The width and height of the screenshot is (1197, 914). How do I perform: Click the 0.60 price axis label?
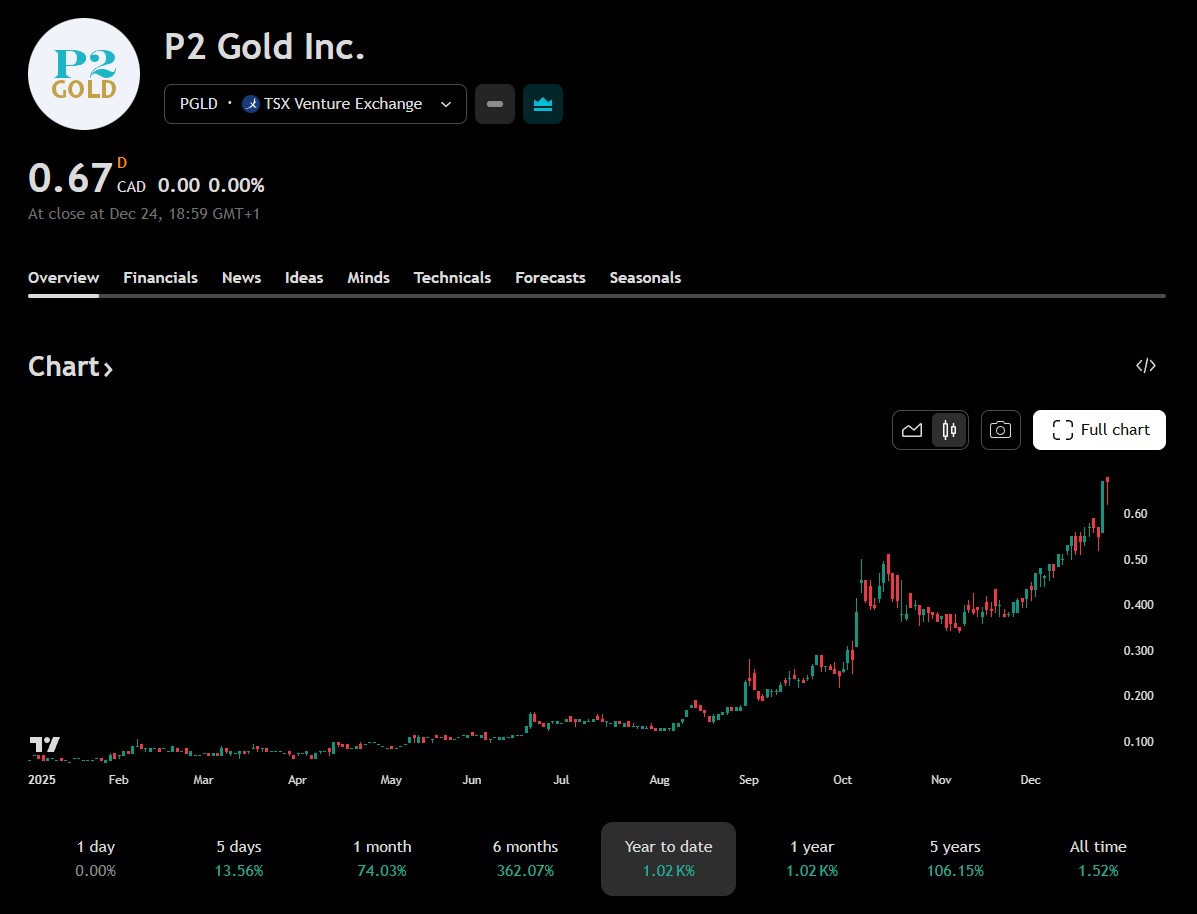(1135, 514)
